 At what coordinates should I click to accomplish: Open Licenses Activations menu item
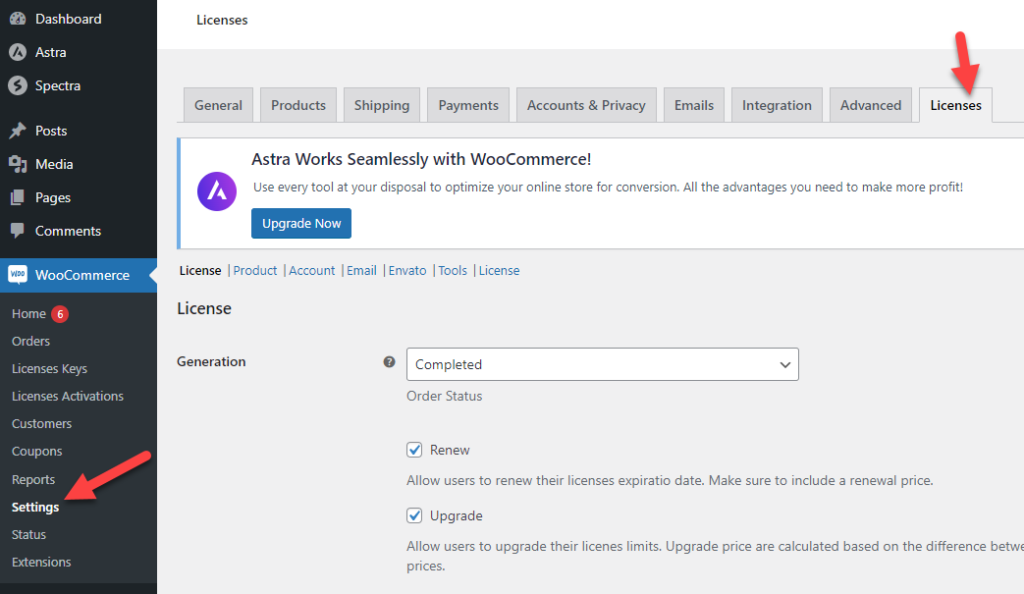point(67,396)
